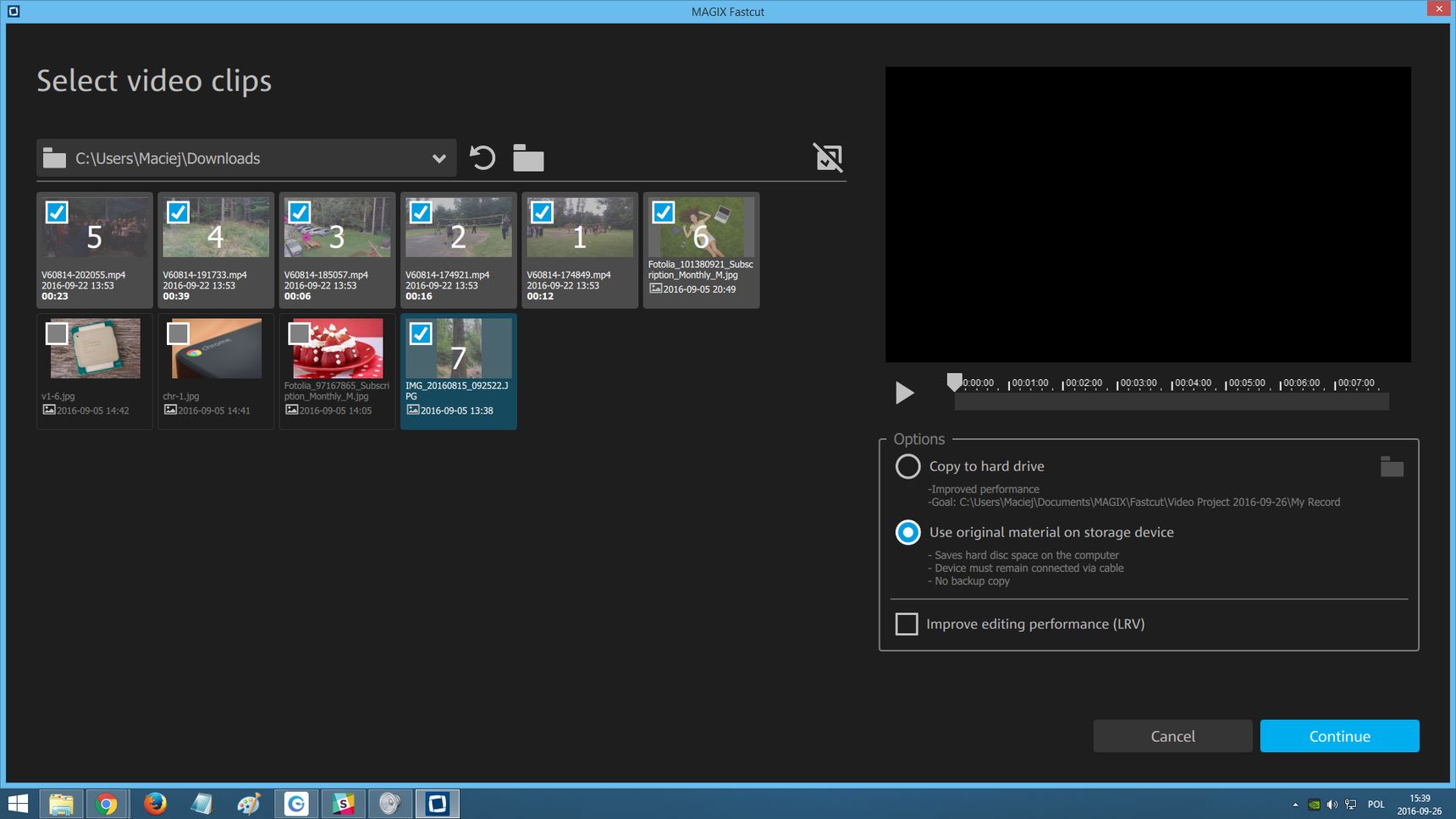Select thumbnail of chr-1.jpg
The width and height of the screenshot is (1456, 819).
(216, 349)
